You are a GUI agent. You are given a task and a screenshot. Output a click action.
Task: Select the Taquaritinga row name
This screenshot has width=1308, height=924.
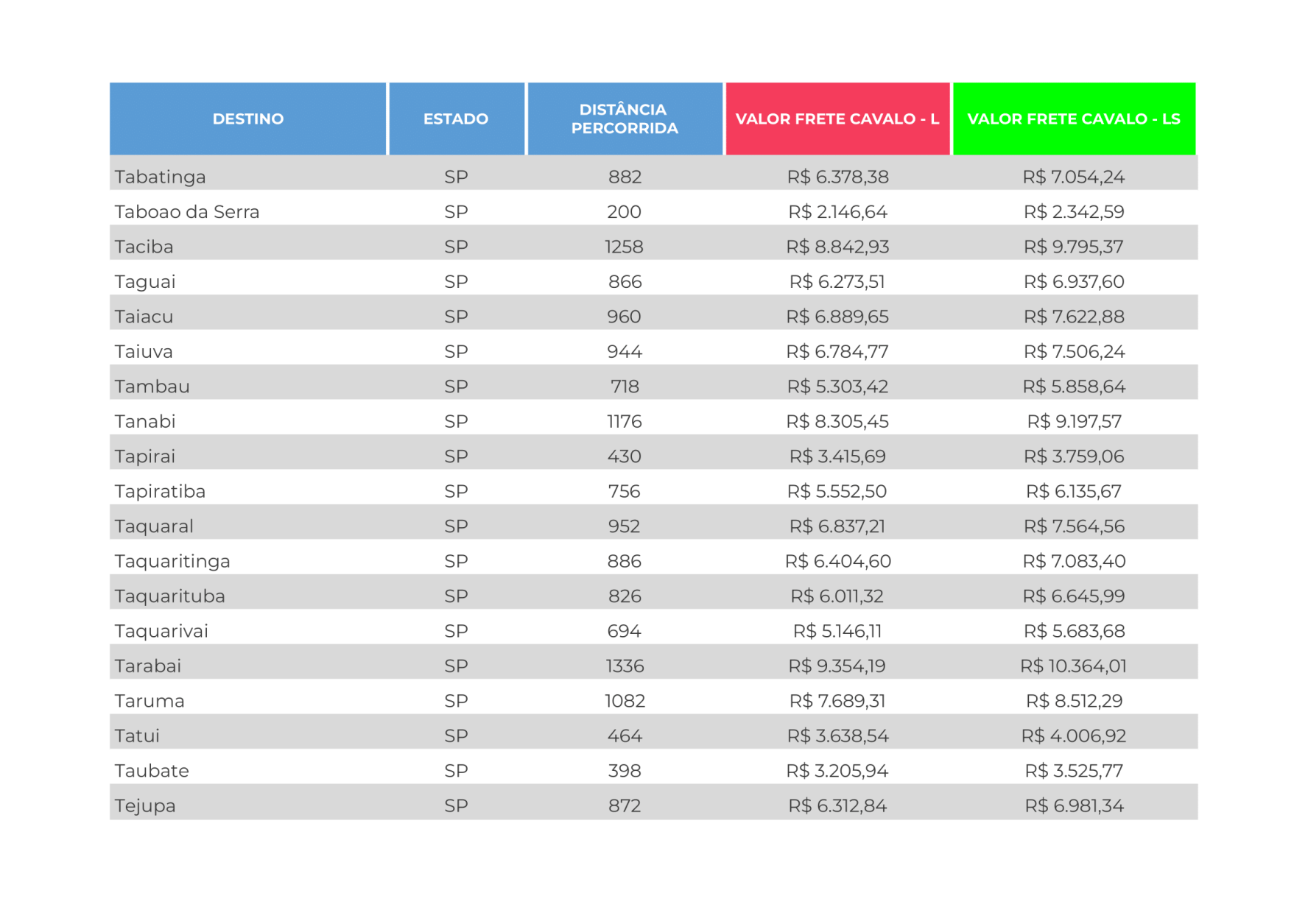coord(172,562)
